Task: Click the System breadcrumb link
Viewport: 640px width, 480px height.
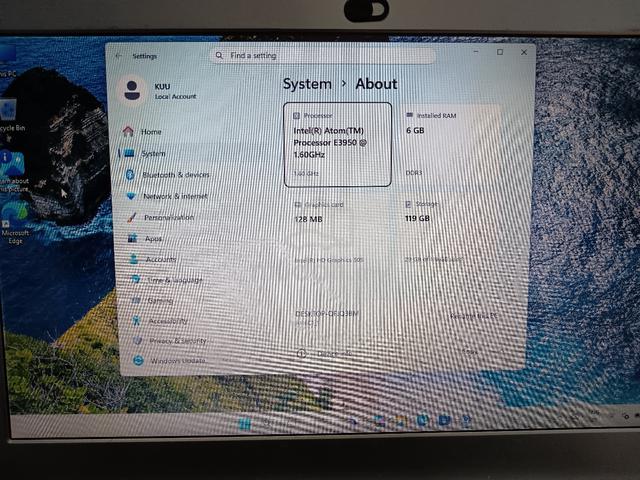Action: [x=307, y=84]
